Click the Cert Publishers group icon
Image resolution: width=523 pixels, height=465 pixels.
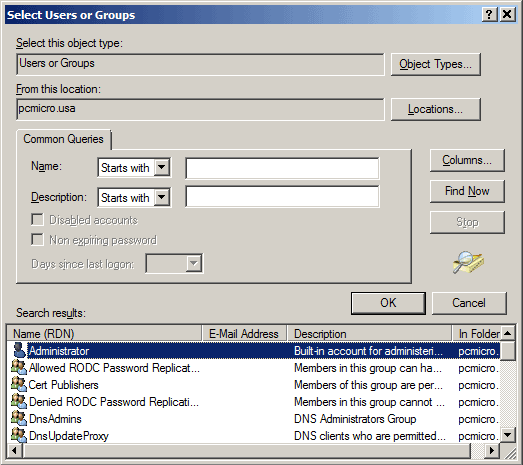coord(19,385)
